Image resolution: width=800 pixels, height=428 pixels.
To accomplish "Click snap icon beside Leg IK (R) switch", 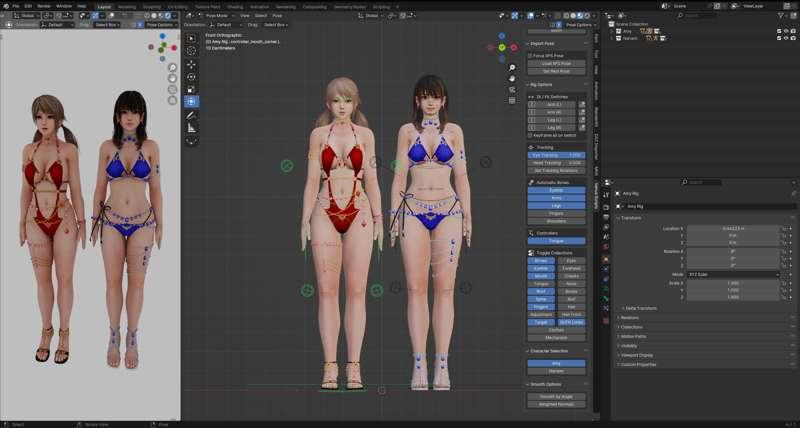I will 582,128.
